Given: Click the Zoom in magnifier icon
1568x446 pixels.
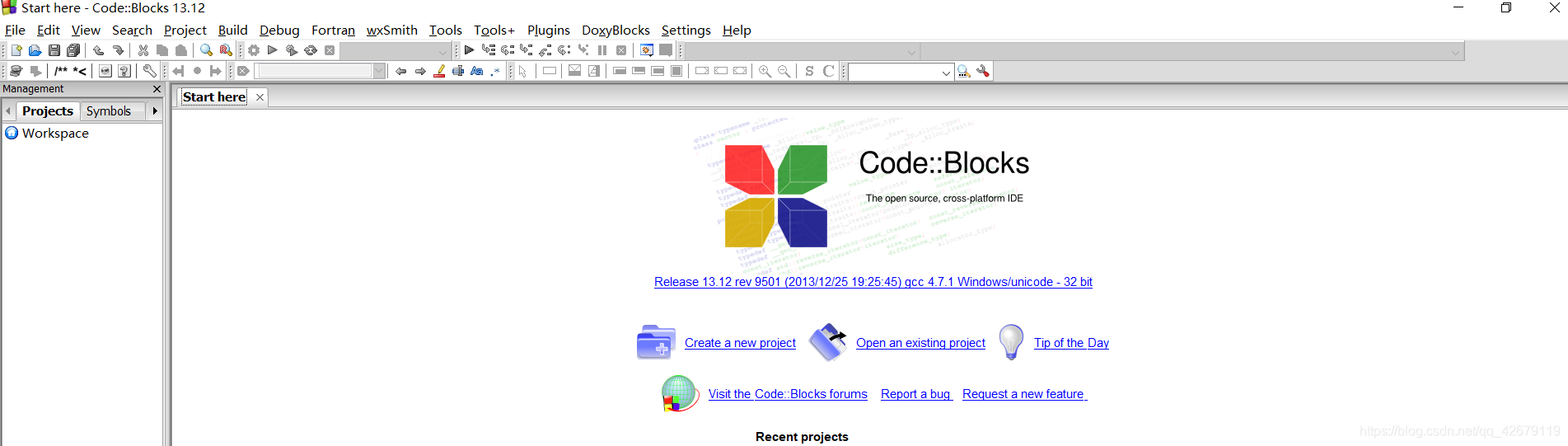Looking at the screenshot, I should pyautogui.click(x=765, y=71).
